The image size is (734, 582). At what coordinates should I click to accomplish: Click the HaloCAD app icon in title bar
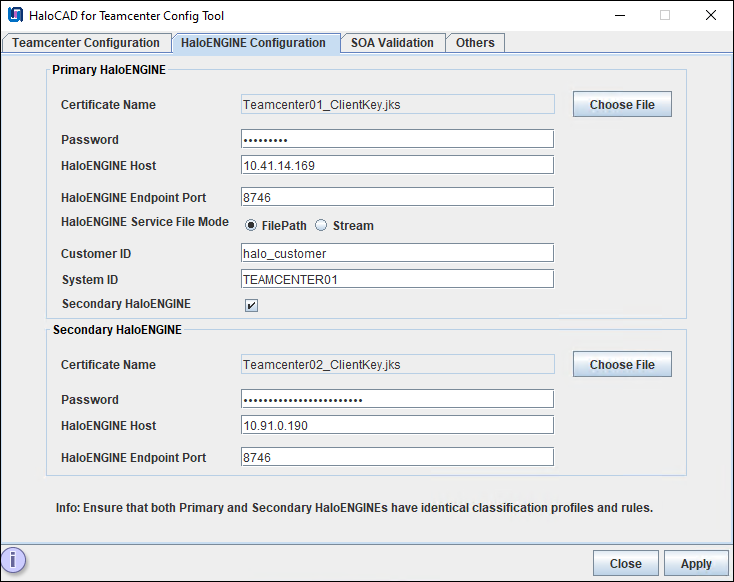pyautogui.click(x=15, y=15)
